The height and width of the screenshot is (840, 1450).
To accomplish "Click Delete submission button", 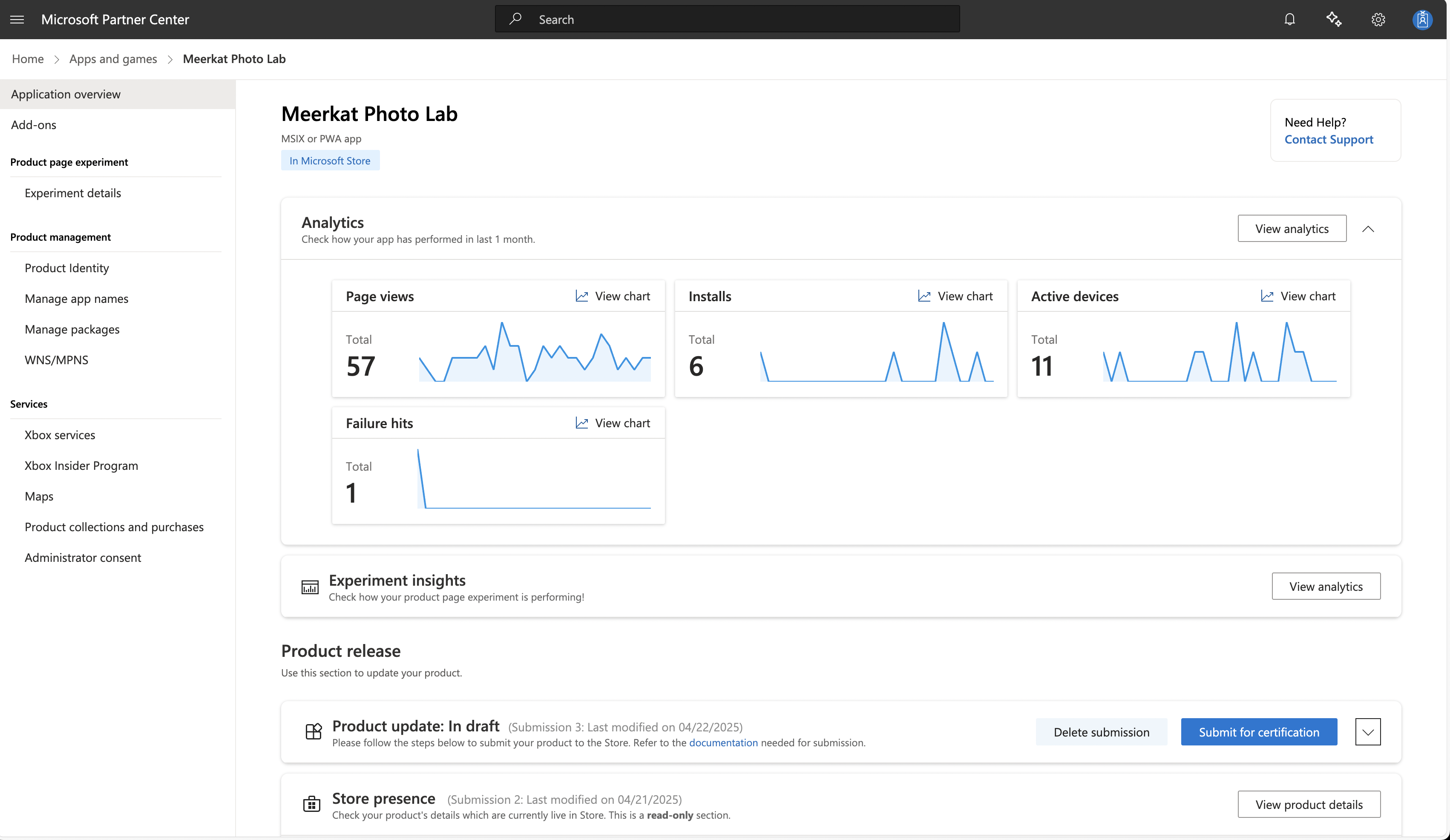I will point(1101,732).
